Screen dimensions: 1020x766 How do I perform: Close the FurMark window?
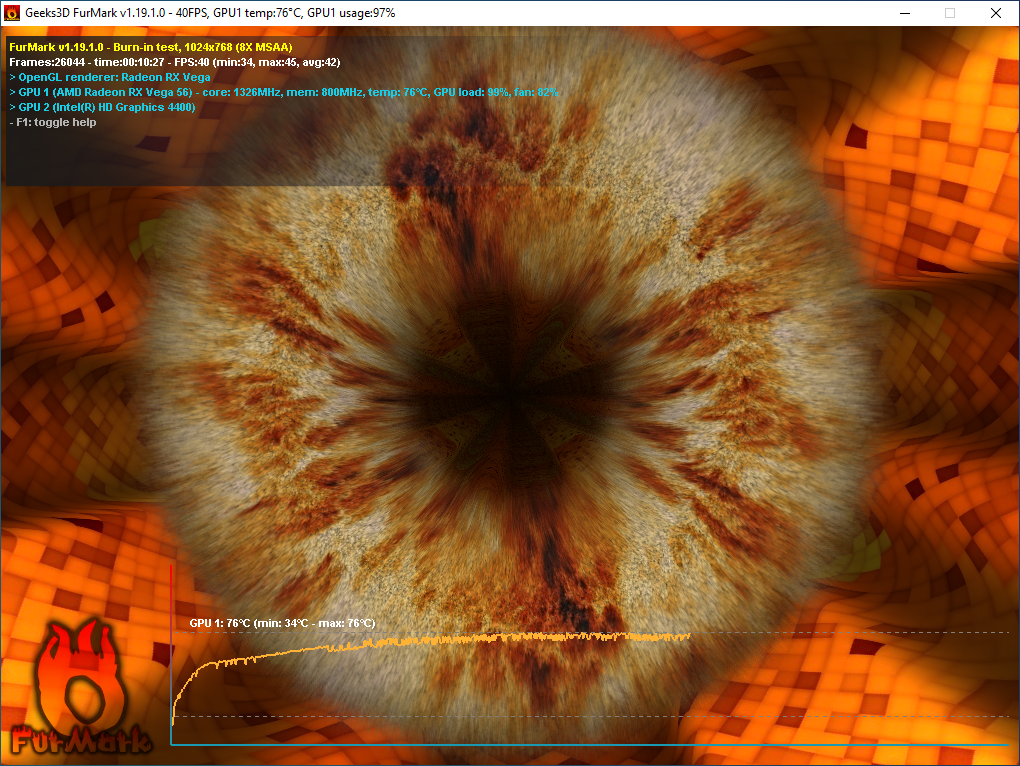(x=995, y=13)
